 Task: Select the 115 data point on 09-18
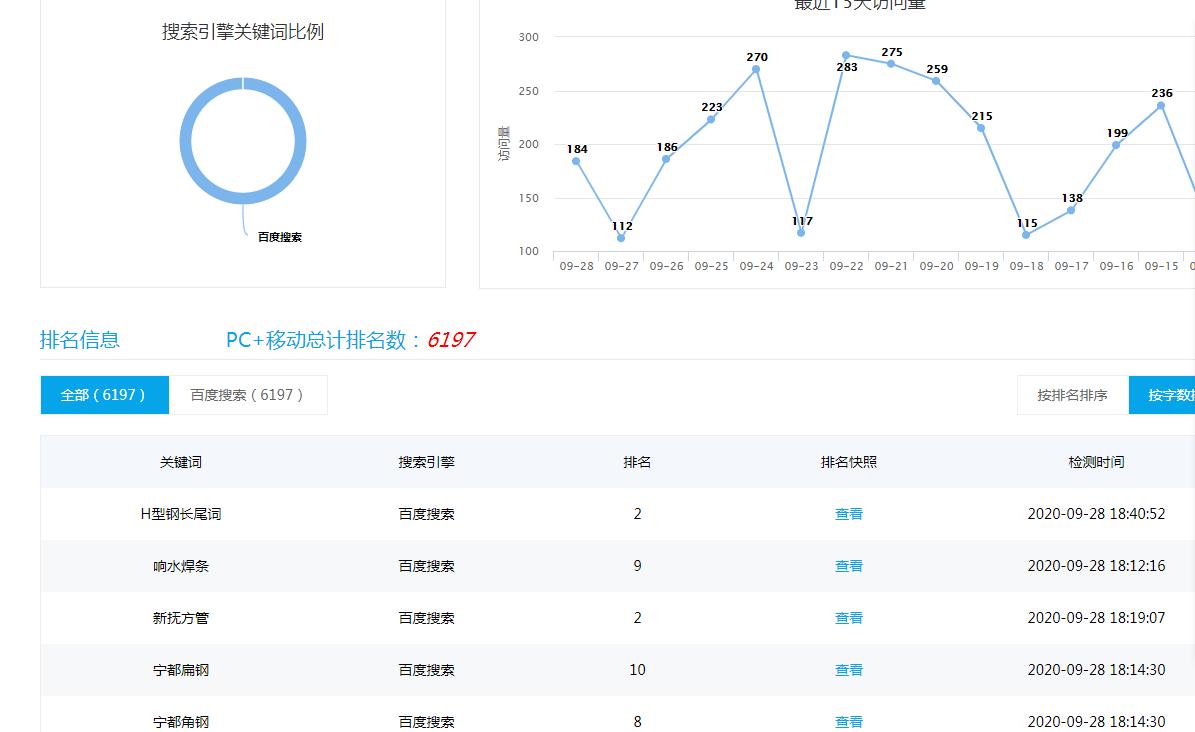1026,235
